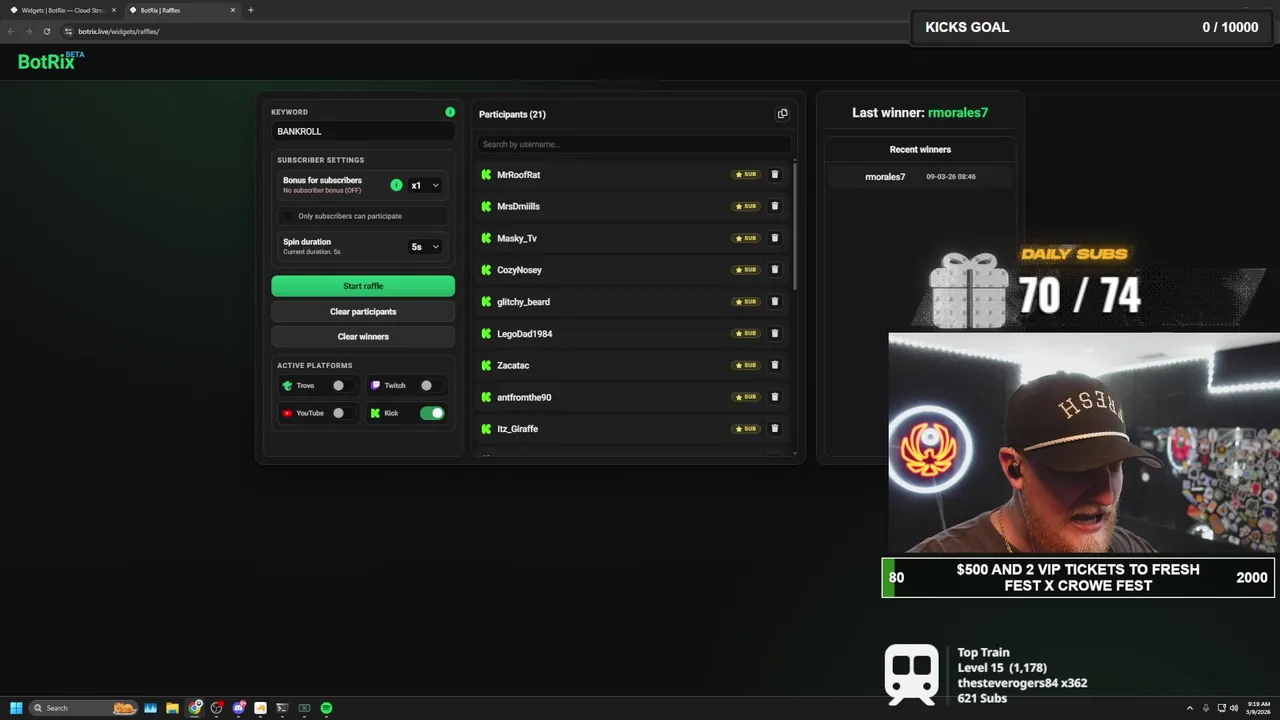Click Clear winners button
Image resolution: width=1280 pixels, height=720 pixels.
[x=363, y=336]
